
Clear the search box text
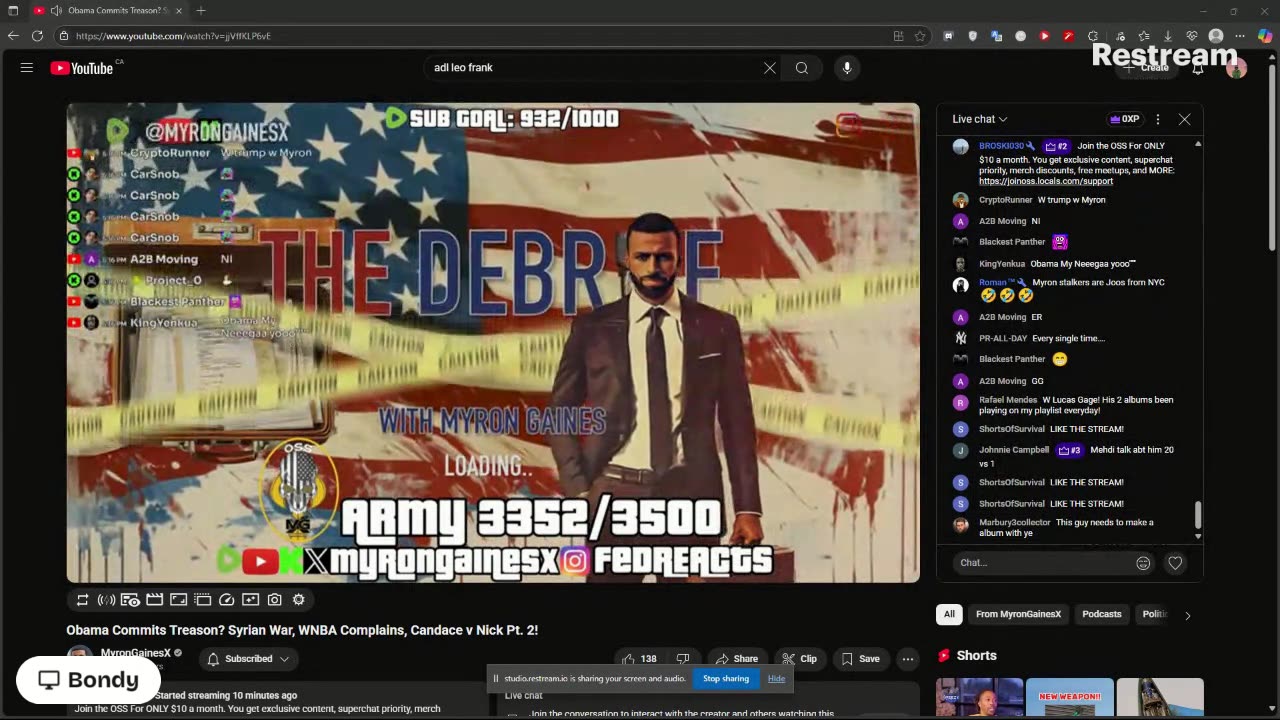(769, 68)
